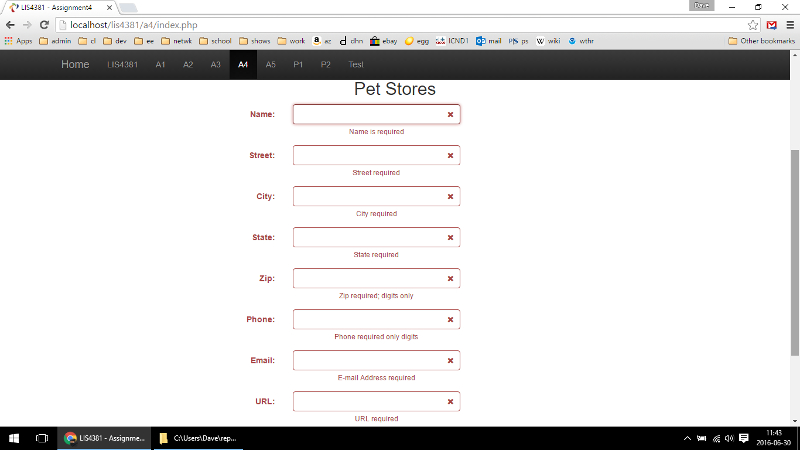Open the taskbar clock and date
Screen dimensions: 800x450
point(773,438)
